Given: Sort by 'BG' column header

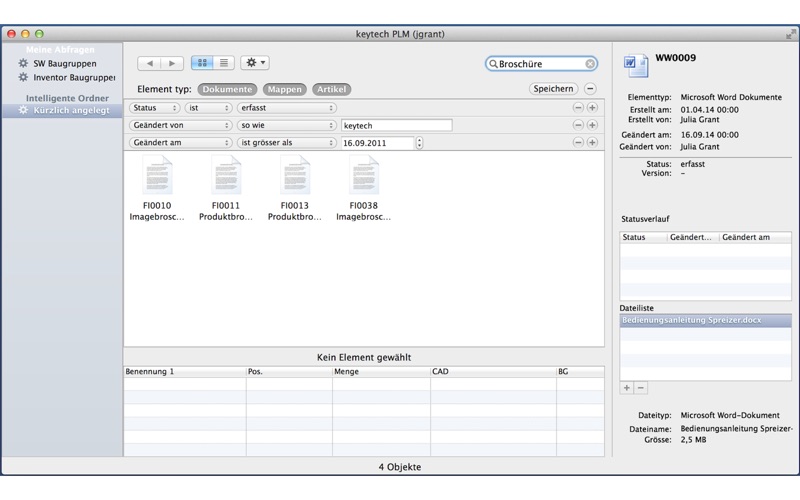Looking at the screenshot, I should pyautogui.click(x=581, y=371).
